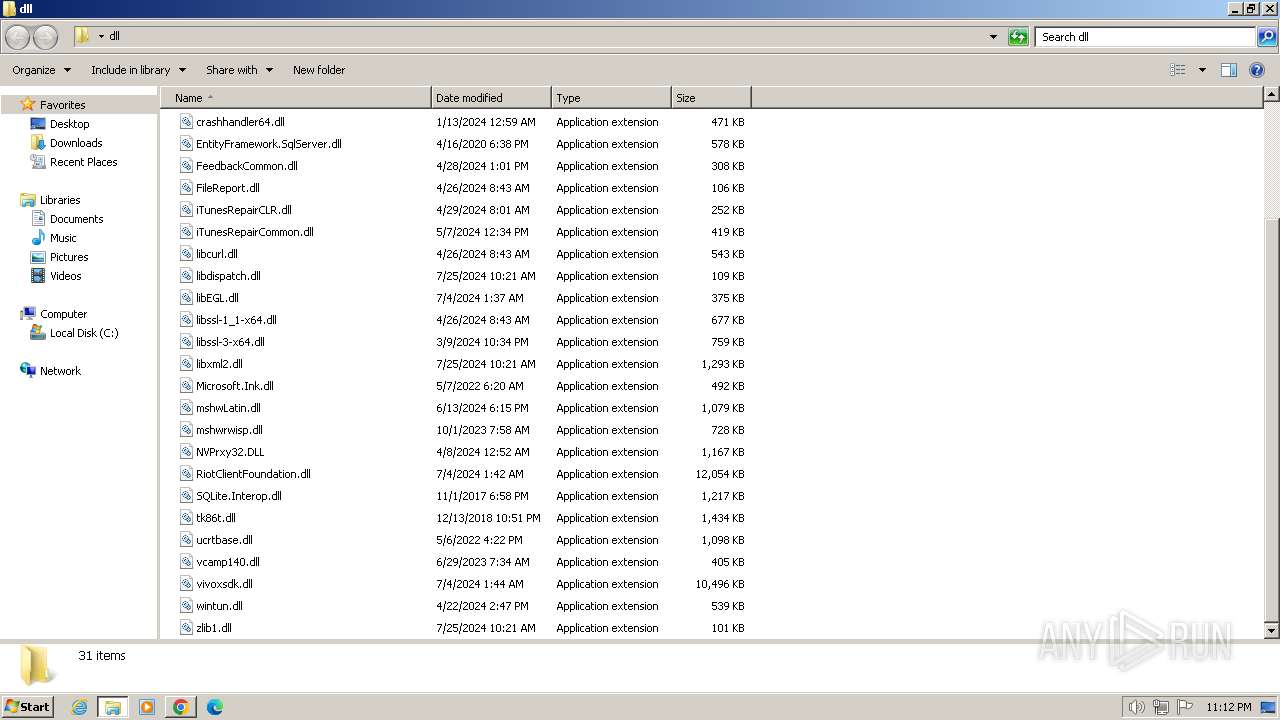Open the Music library
Image resolution: width=1280 pixels, height=720 pixels.
(63, 238)
